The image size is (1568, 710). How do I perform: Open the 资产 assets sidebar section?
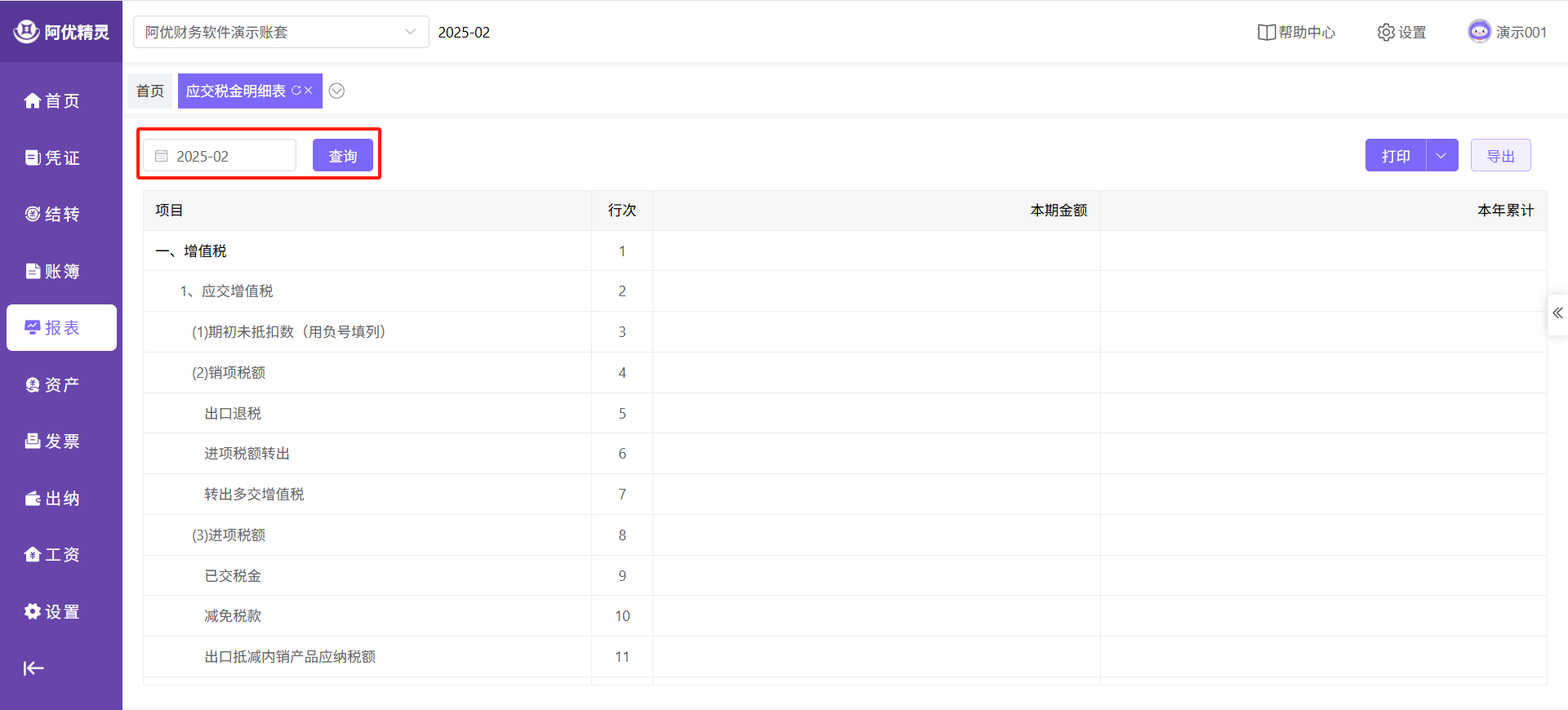click(x=52, y=384)
